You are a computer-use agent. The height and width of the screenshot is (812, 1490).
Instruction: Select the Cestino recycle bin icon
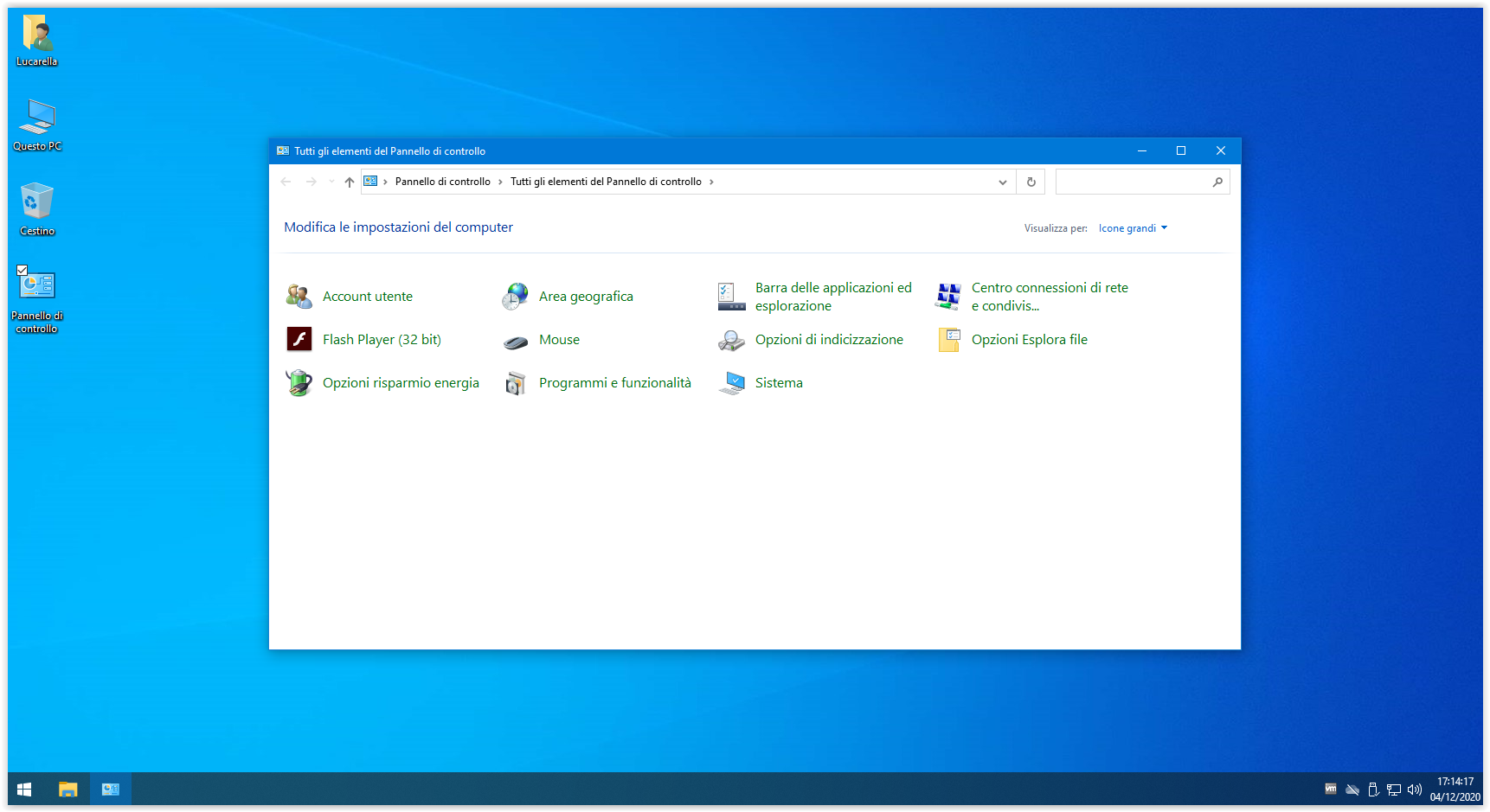click(37, 201)
